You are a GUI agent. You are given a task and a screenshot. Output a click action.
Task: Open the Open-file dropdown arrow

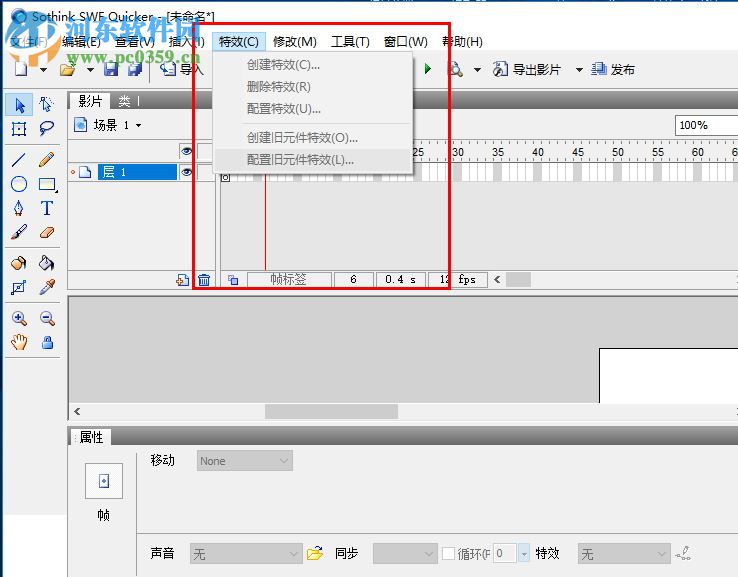click(90, 70)
